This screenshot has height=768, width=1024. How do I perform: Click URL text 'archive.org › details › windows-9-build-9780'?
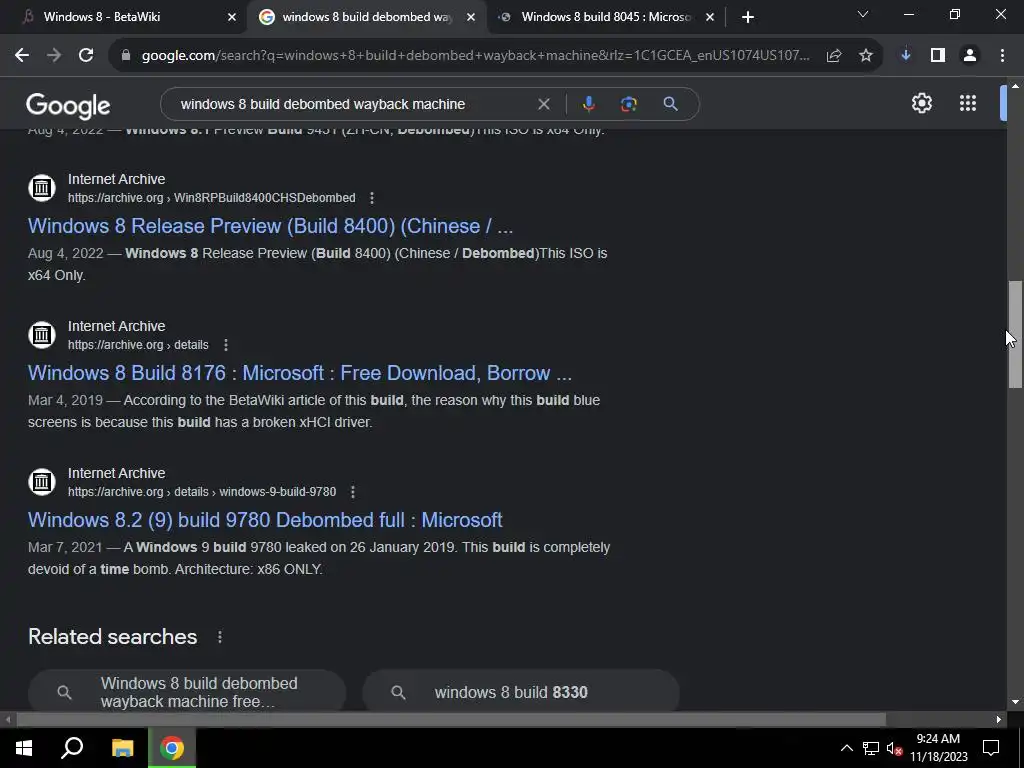point(202,492)
